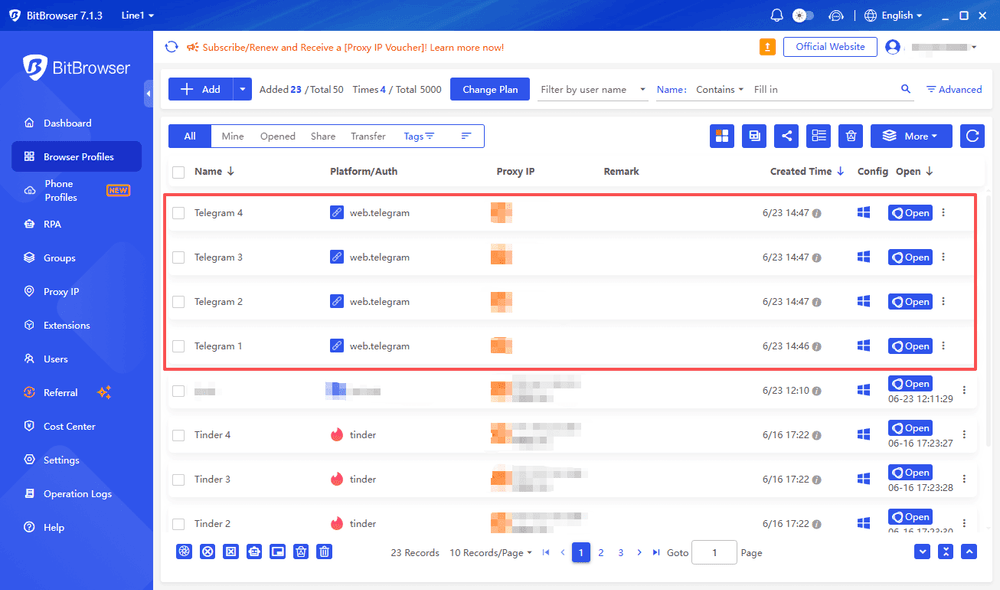Click the list columns settings icon
Viewport: 1000px width, 590px height.
pos(818,136)
